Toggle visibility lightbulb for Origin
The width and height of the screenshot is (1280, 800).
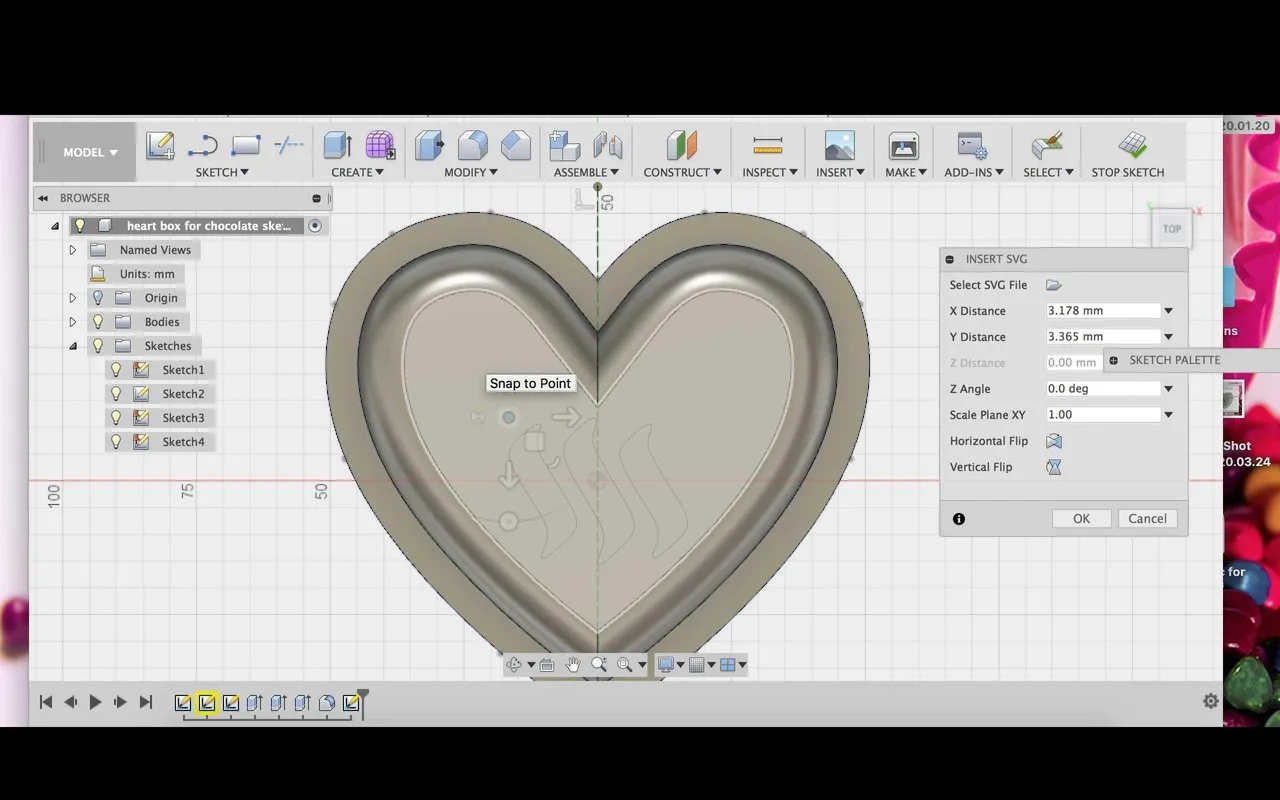click(98, 298)
